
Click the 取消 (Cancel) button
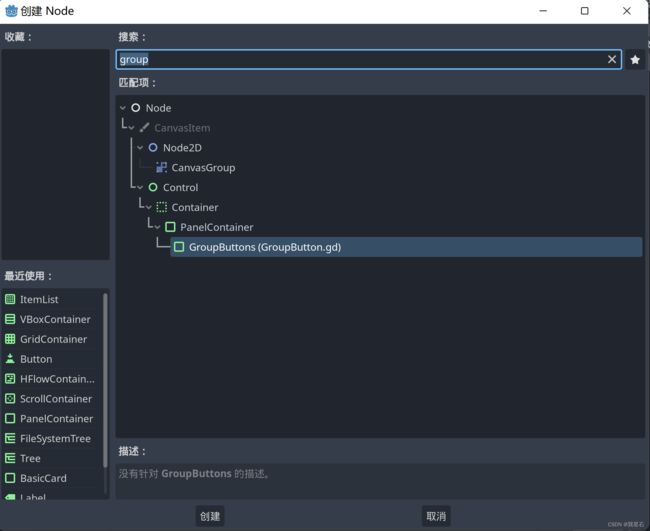pyautogui.click(x=436, y=516)
